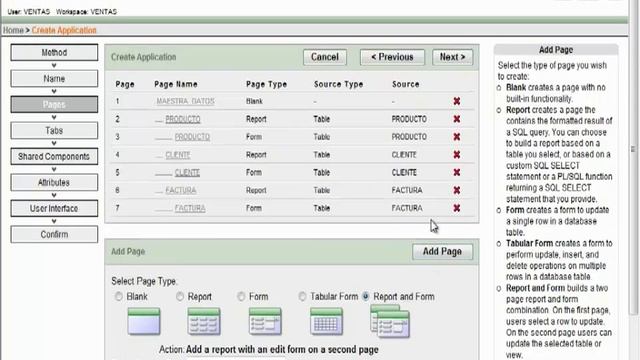The image size is (640, 360).
Task: Click the 'Select Page Type:' label
Action: [144, 281]
